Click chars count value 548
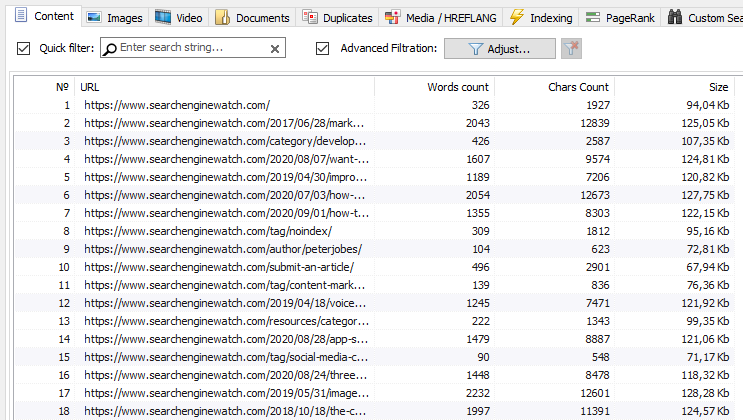 (600, 357)
